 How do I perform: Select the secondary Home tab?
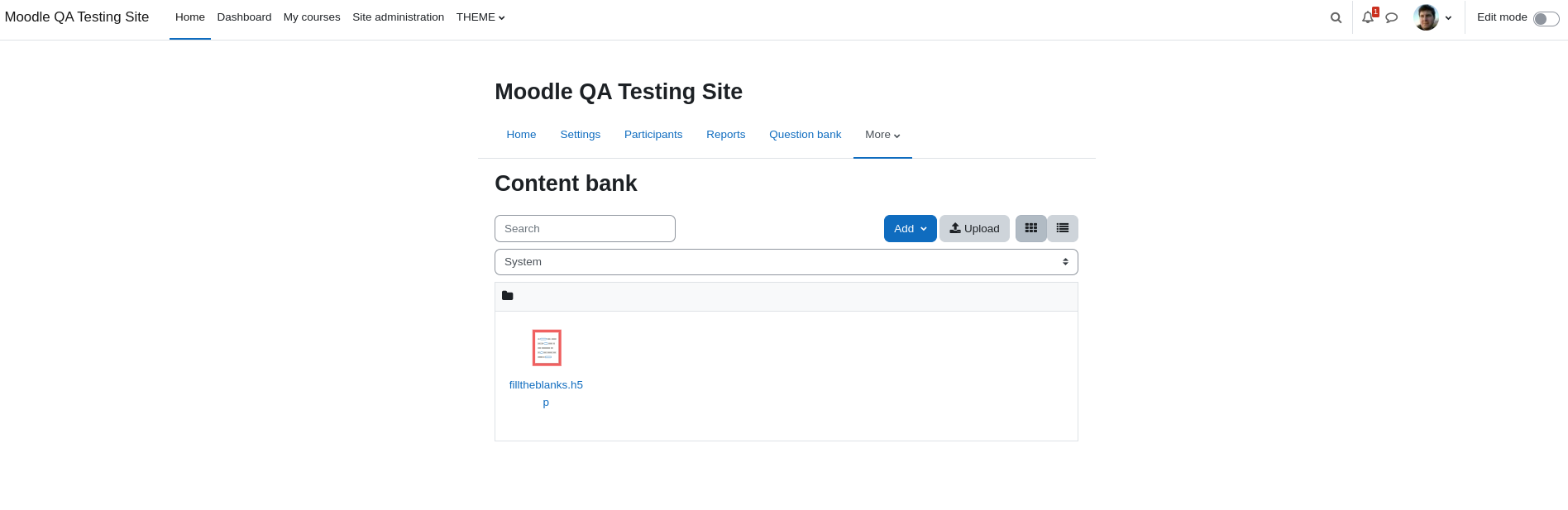[x=521, y=135]
